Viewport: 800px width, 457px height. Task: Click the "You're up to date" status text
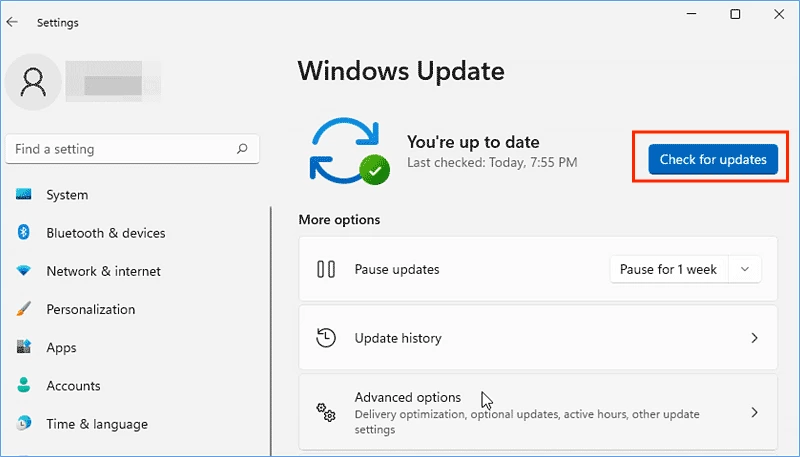point(473,142)
